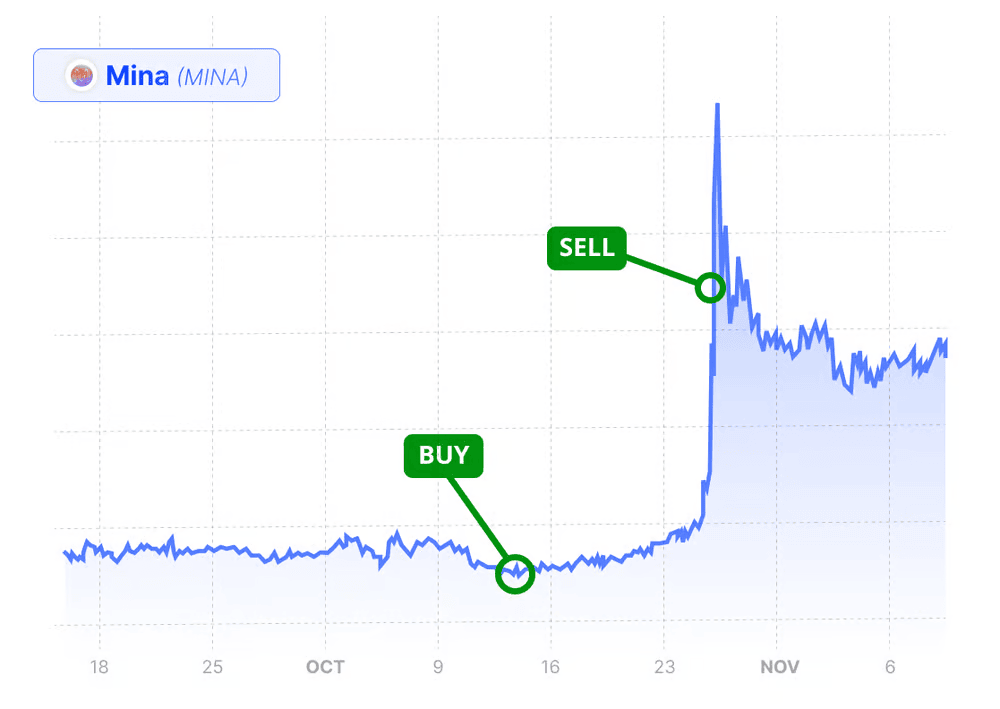Select the Mina (MINA) title badge

coord(156,75)
